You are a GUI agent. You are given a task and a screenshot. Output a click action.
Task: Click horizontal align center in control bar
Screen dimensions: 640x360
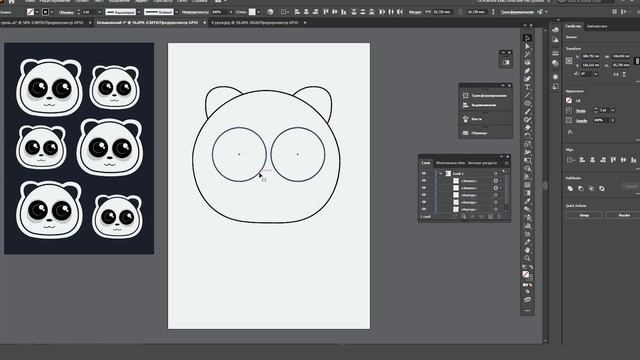coord(306,12)
